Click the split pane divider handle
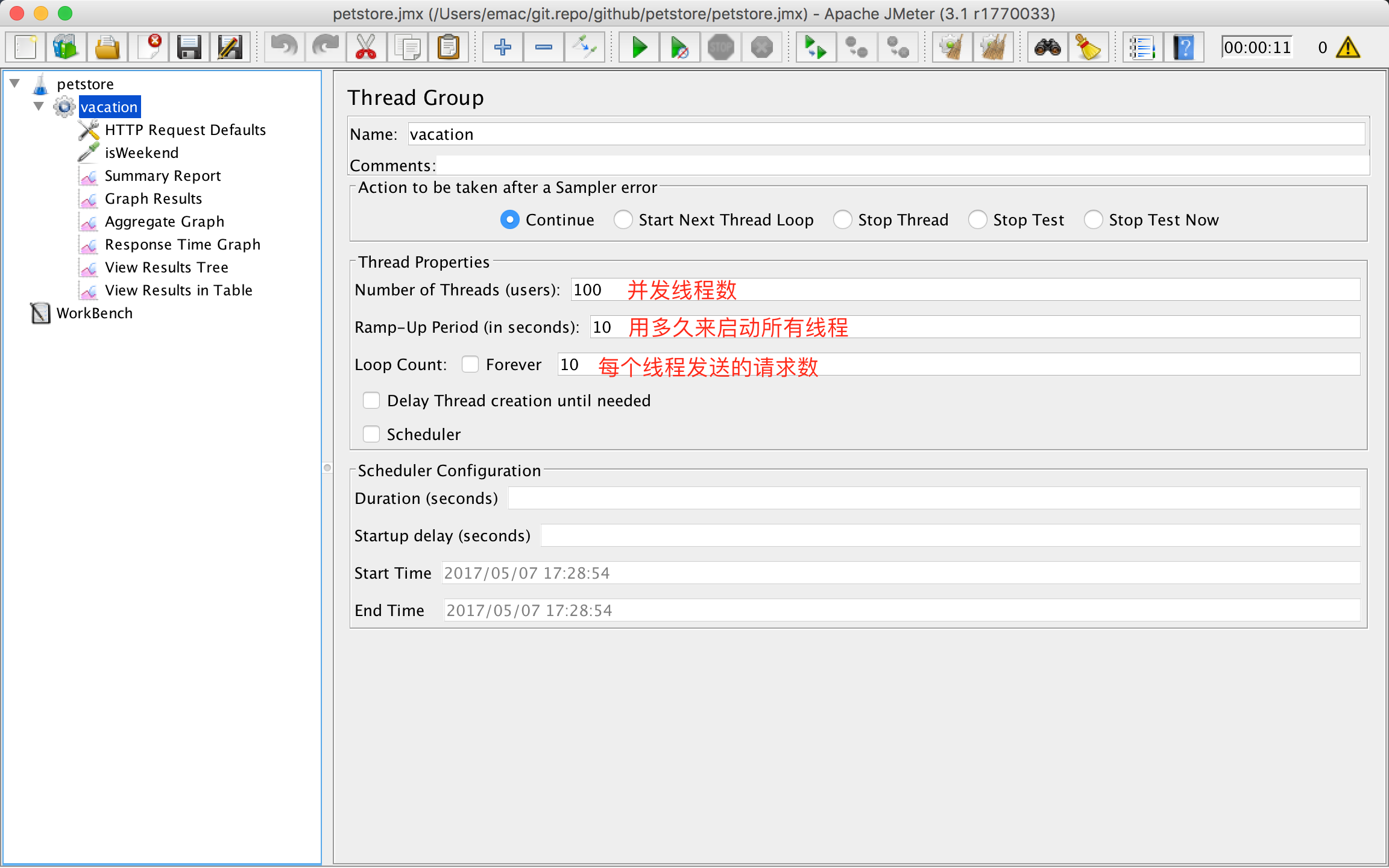1389x868 pixels. click(327, 468)
